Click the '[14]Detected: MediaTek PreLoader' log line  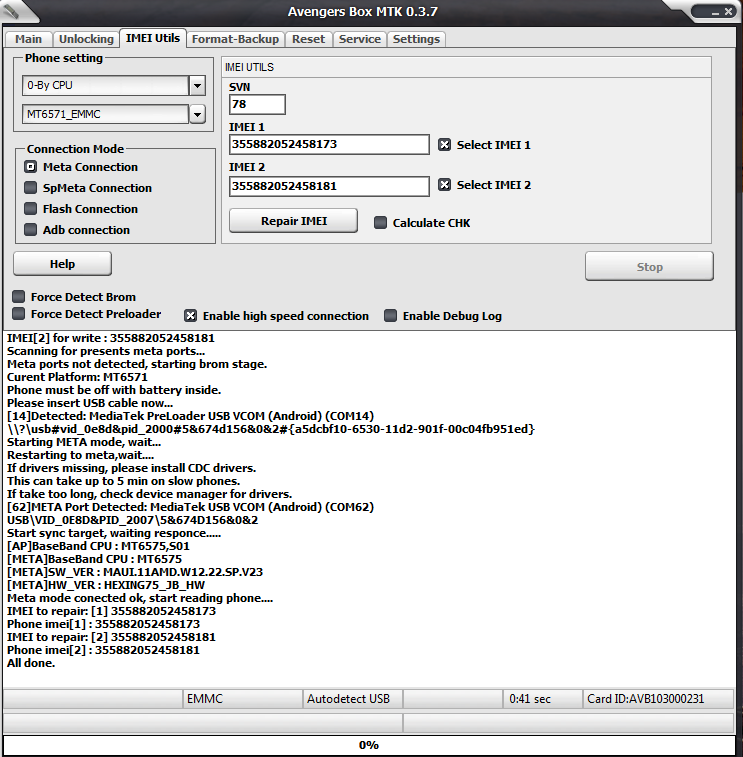tap(191, 416)
